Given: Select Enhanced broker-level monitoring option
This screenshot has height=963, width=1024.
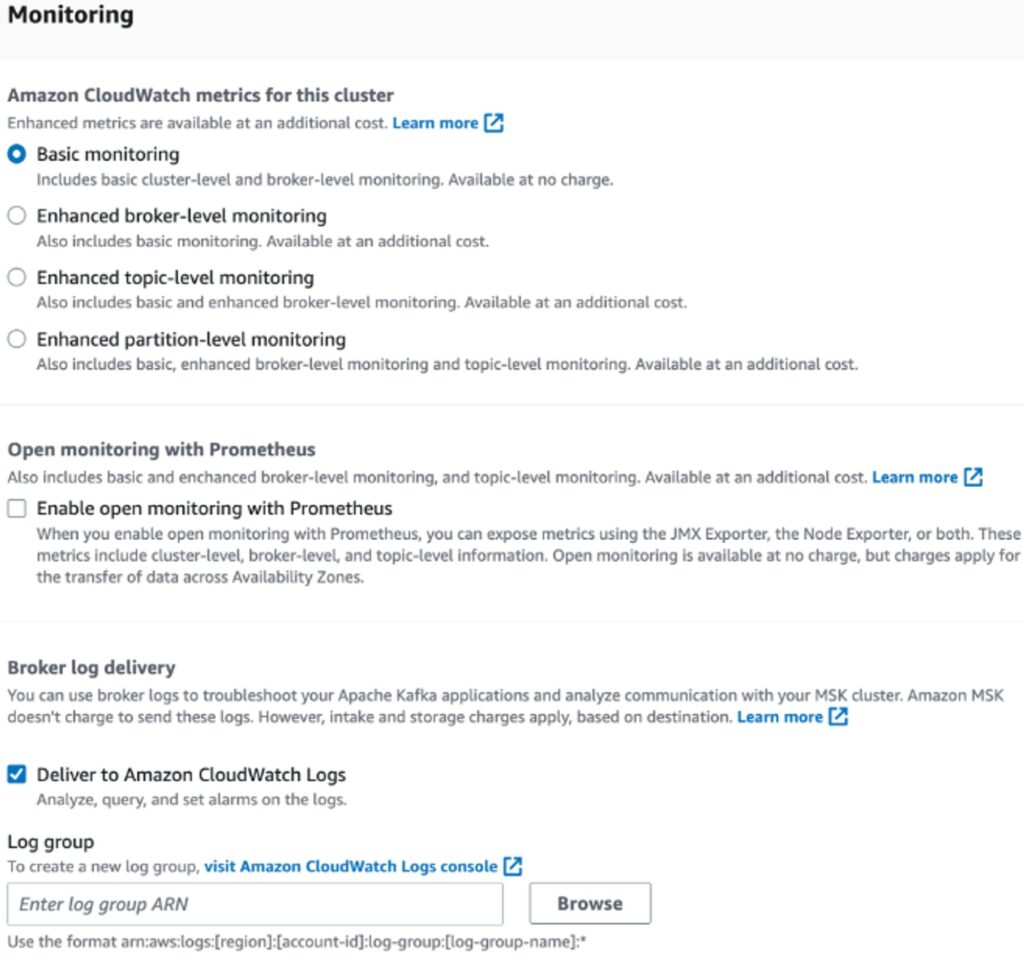Looking at the screenshot, I should click(x=16, y=215).
